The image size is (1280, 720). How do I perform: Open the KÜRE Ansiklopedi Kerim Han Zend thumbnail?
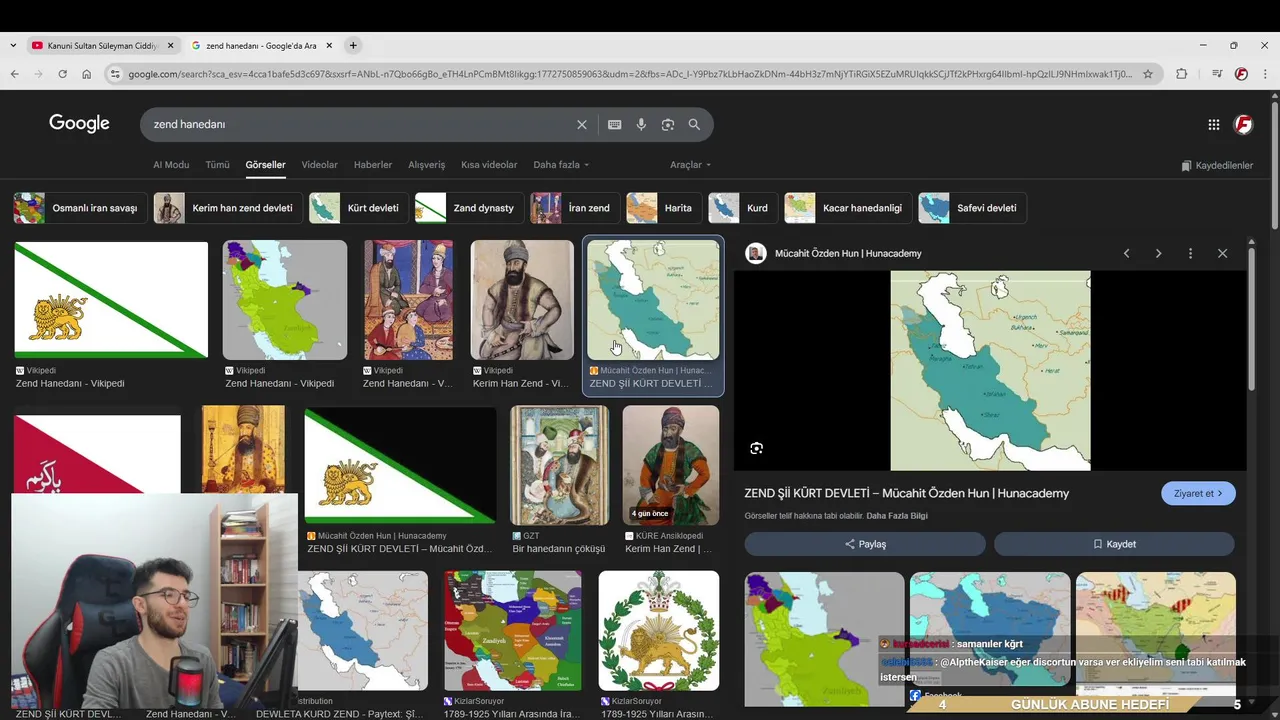pyautogui.click(x=670, y=465)
